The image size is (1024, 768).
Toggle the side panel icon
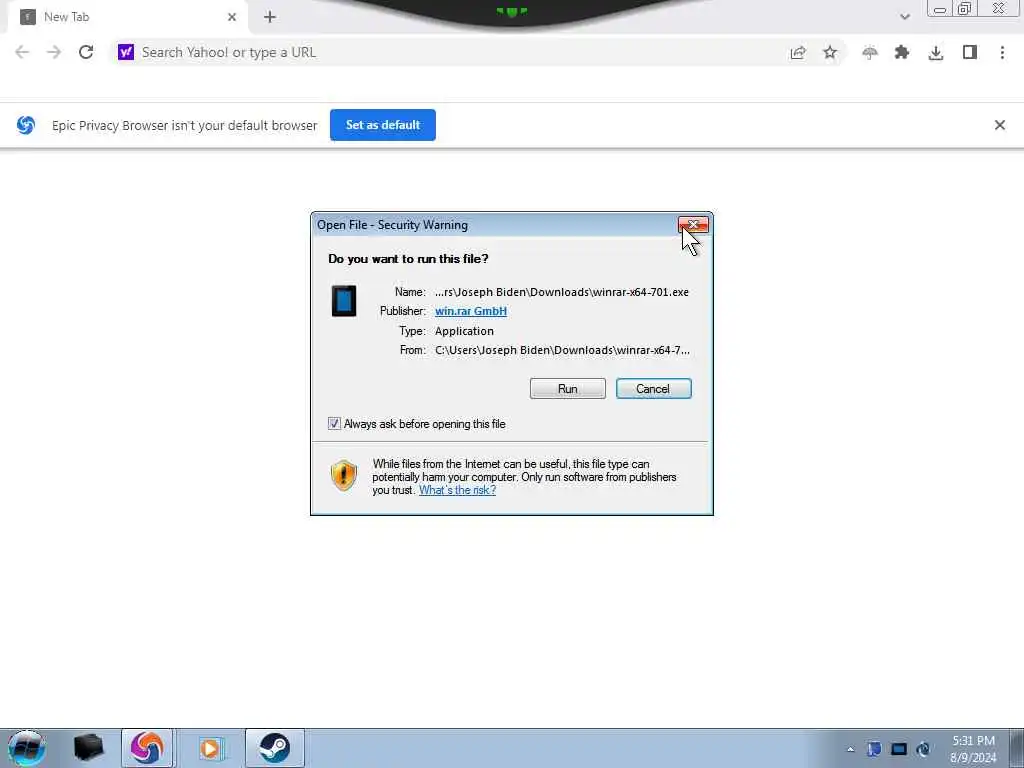pyautogui.click(x=969, y=52)
